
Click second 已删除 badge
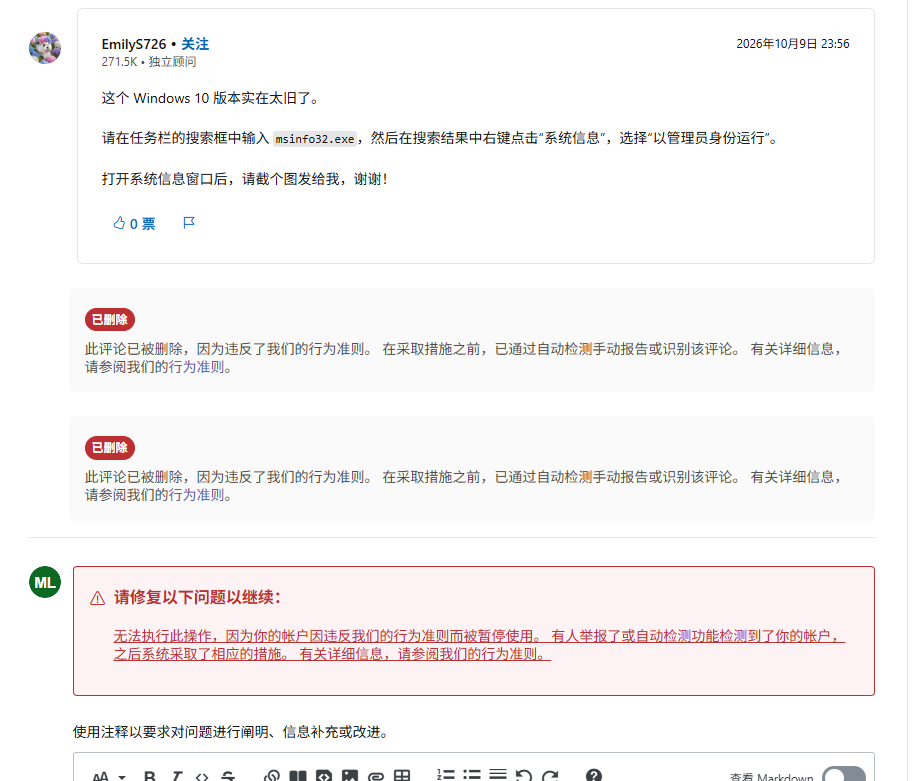[x=110, y=448]
